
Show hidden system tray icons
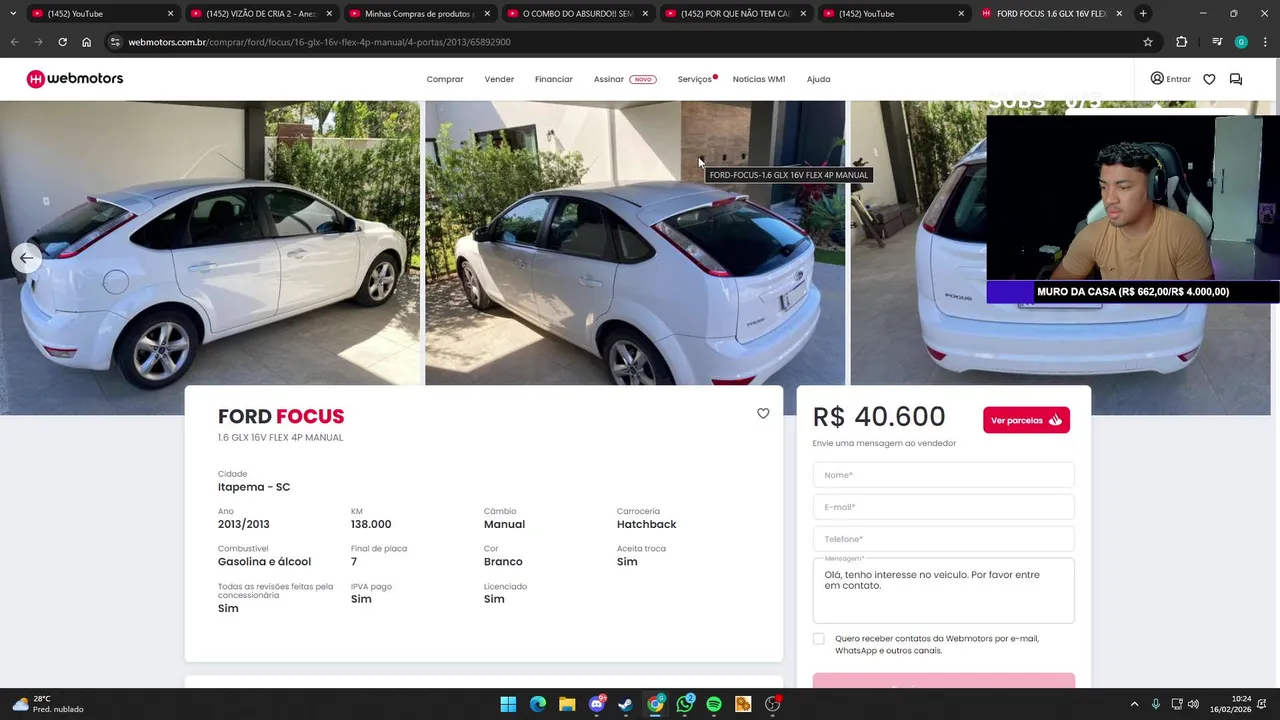[1134, 704]
